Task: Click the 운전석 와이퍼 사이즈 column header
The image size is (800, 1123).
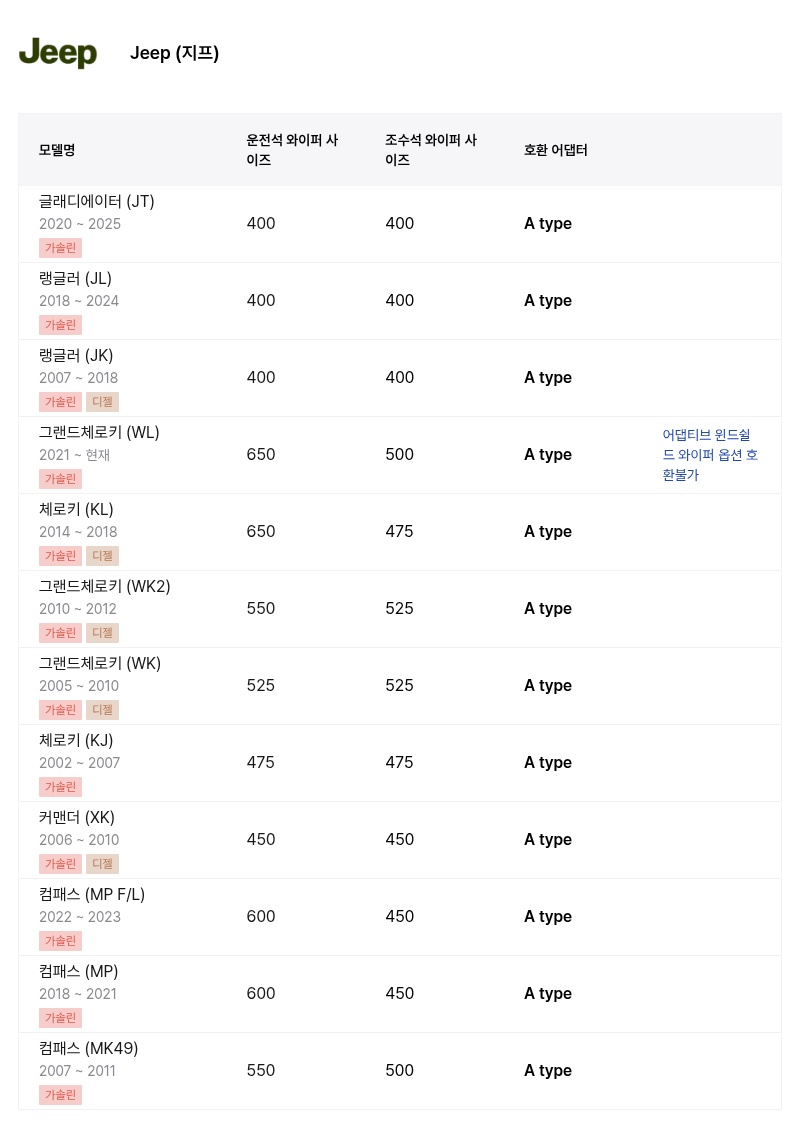Action: coord(292,150)
